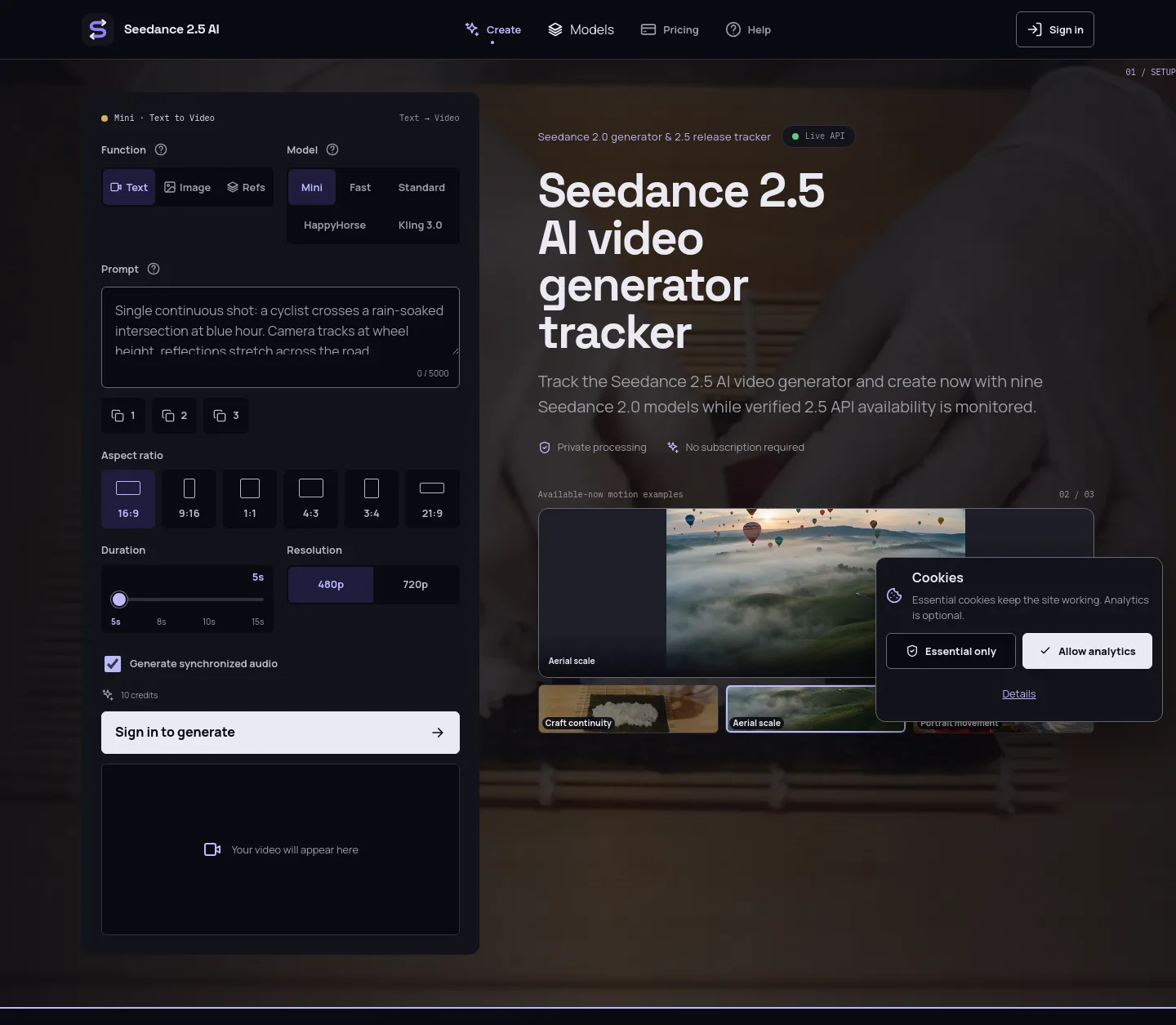Click the 1:1 square ratio icon
Screen dimensions: 1176x1025
(250, 488)
